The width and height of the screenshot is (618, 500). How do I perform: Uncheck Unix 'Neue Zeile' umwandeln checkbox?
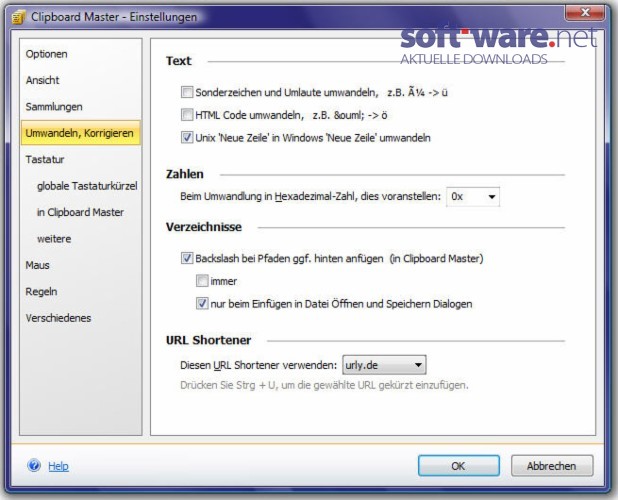[x=187, y=138]
